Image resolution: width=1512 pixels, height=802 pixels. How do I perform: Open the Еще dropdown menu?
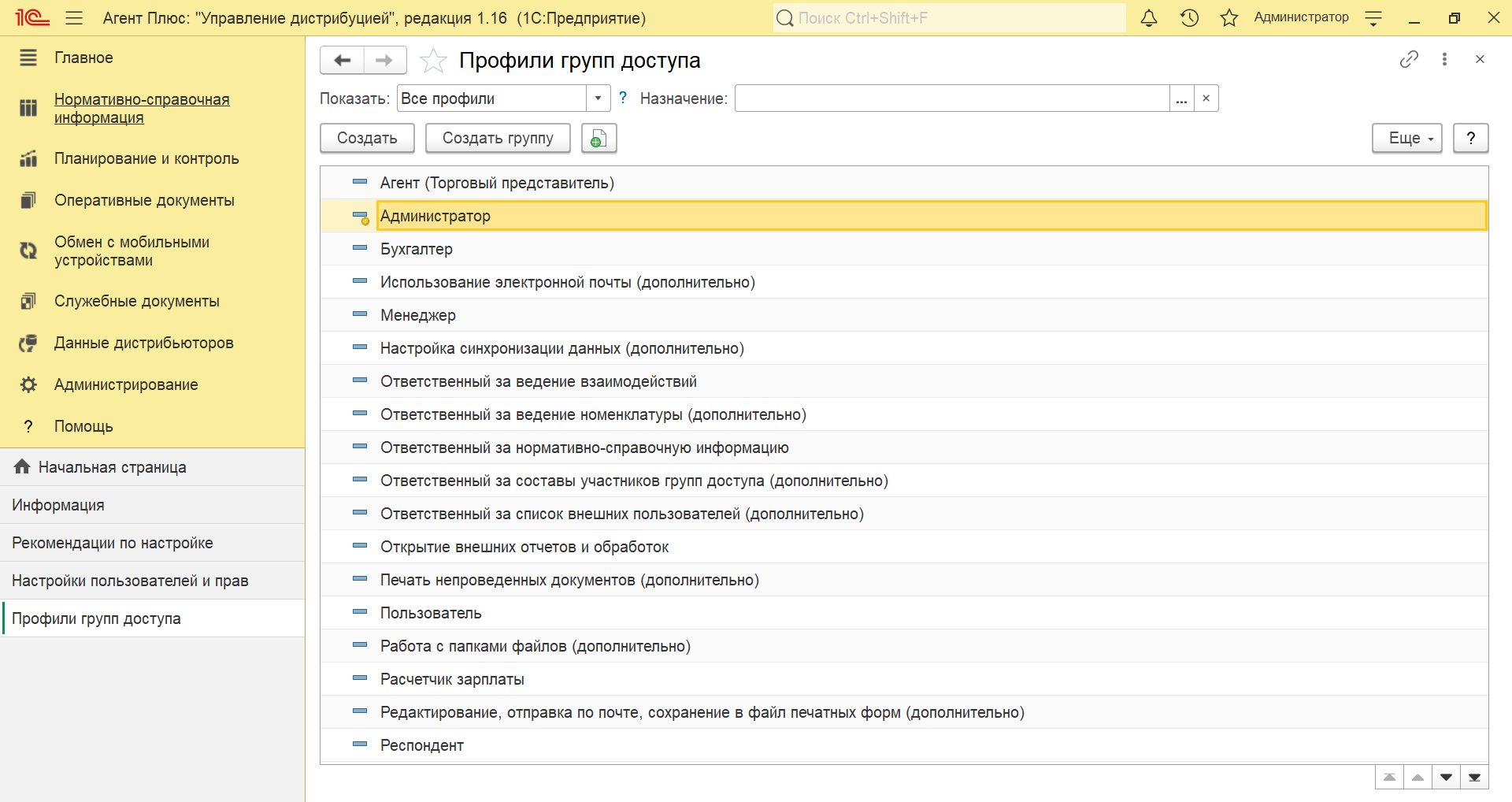pos(1407,138)
